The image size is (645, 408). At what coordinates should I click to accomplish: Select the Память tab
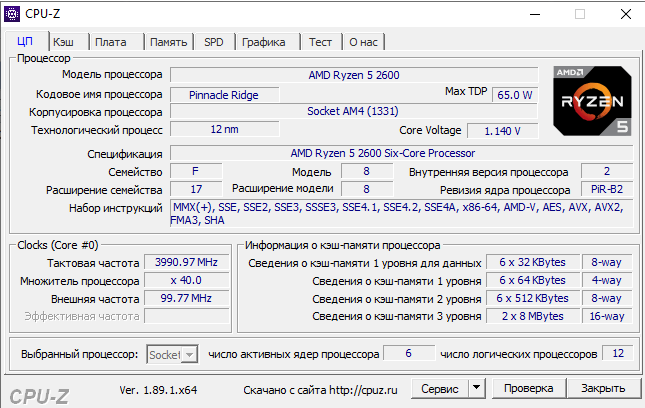point(169,42)
